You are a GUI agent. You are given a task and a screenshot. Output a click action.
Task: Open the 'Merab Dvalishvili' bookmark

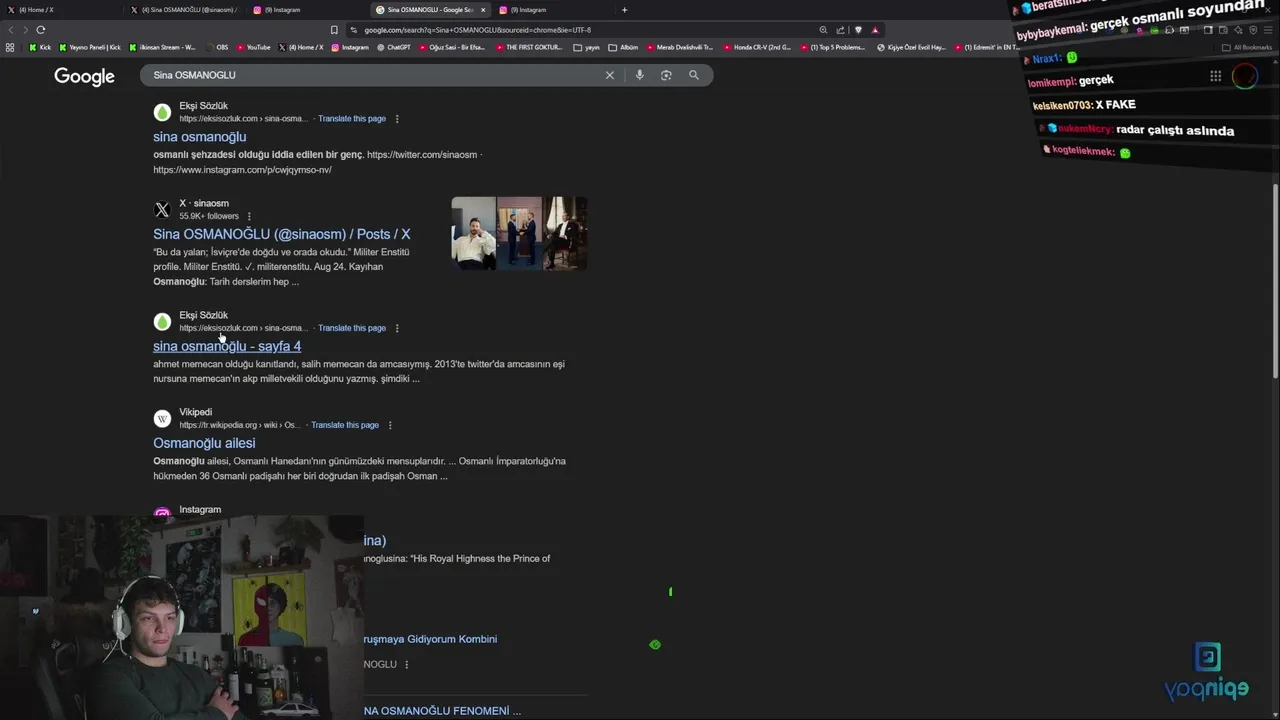click(x=680, y=47)
